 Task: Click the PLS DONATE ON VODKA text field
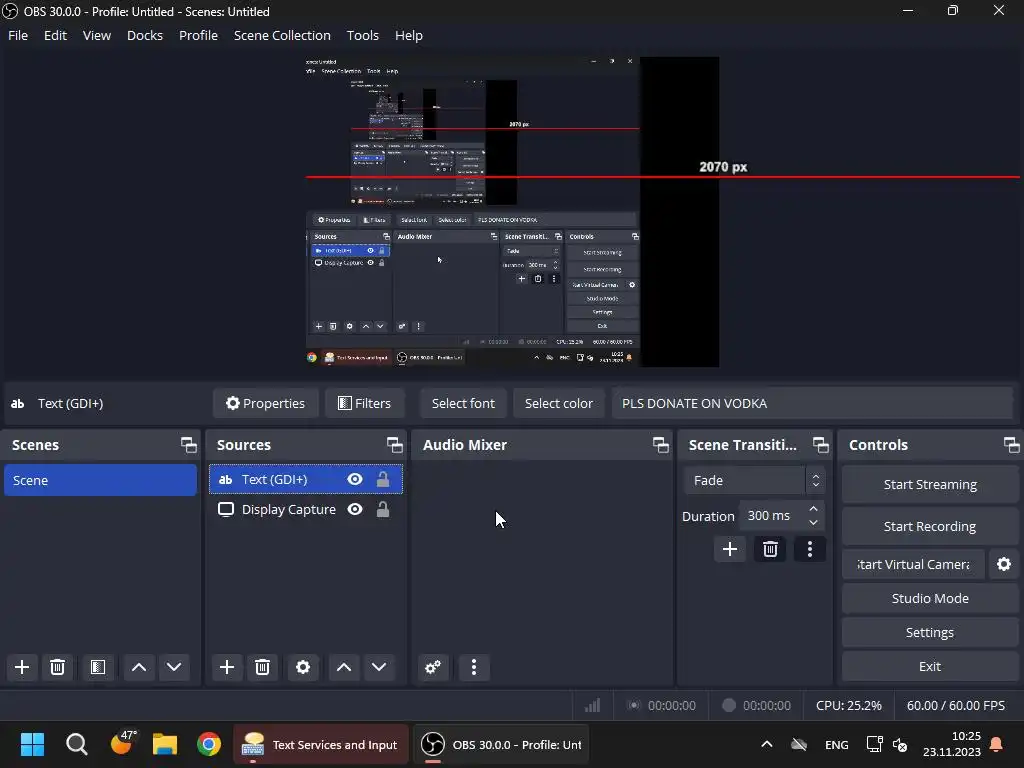[x=812, y=404]
